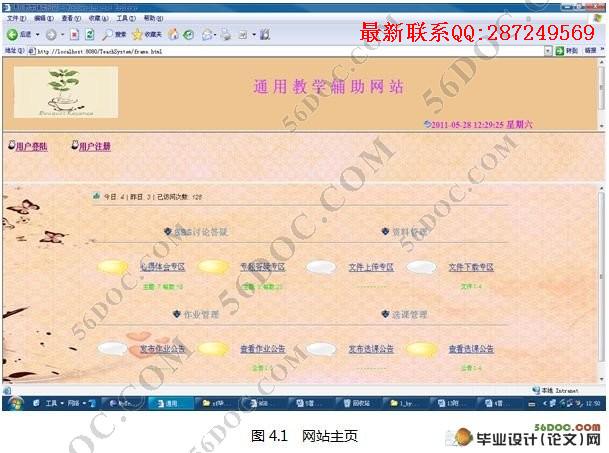
Task: Click the main content frame vertical scrollbar
Action: click(x=602, y=284)
